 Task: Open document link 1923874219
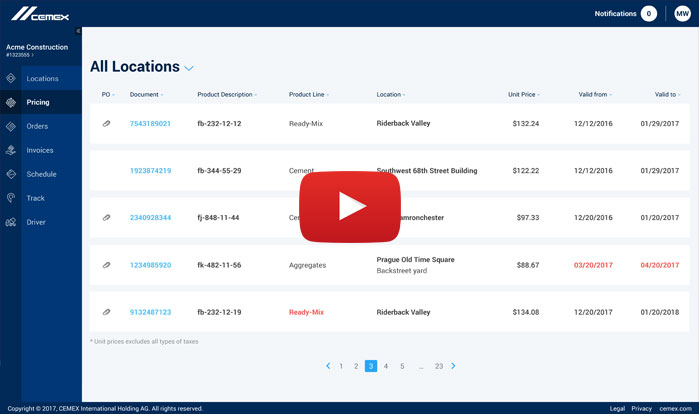click(x=150, y=171)
